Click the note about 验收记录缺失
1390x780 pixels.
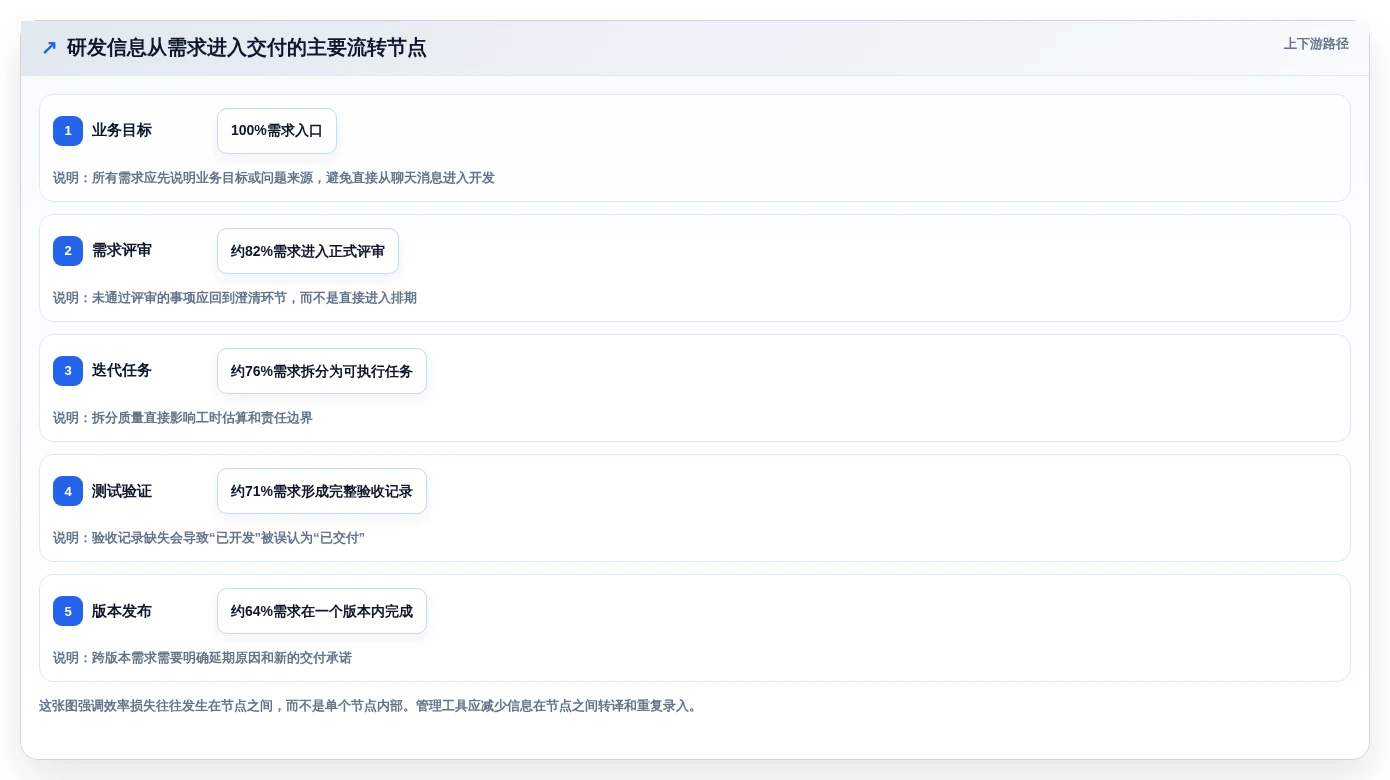[x=209, y=538]
